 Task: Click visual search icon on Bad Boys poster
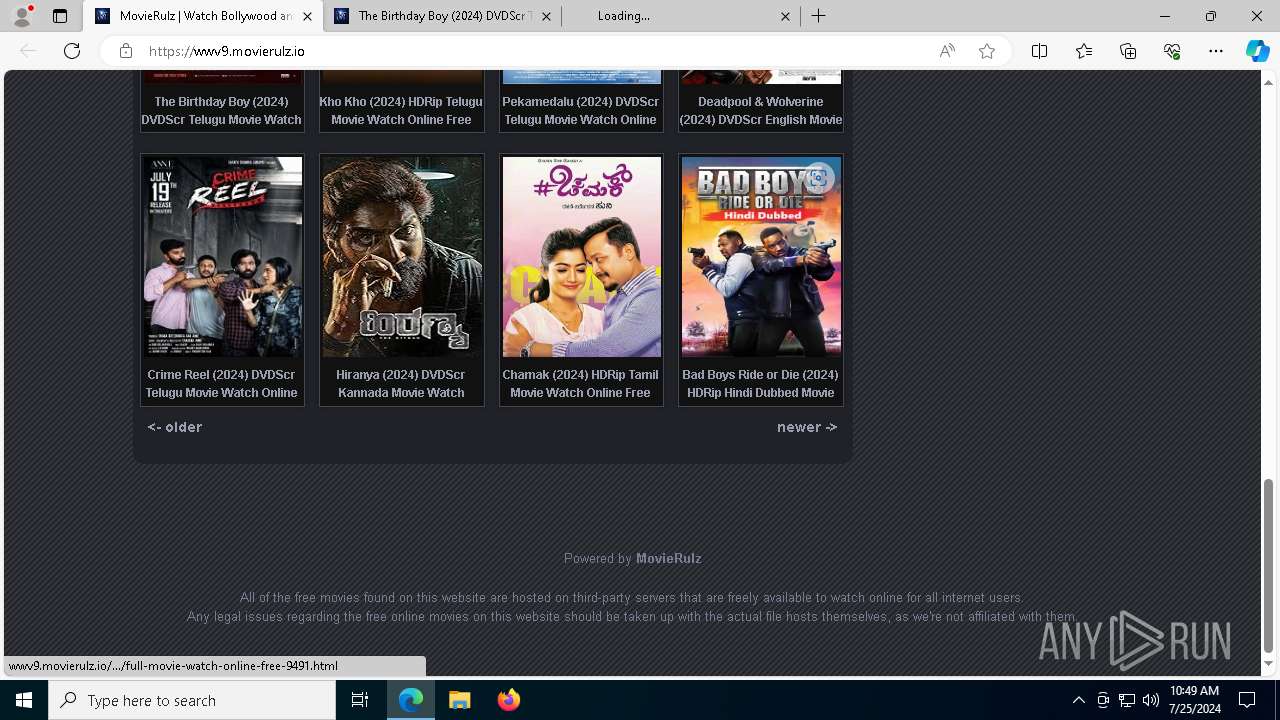[x=818, y=179]
